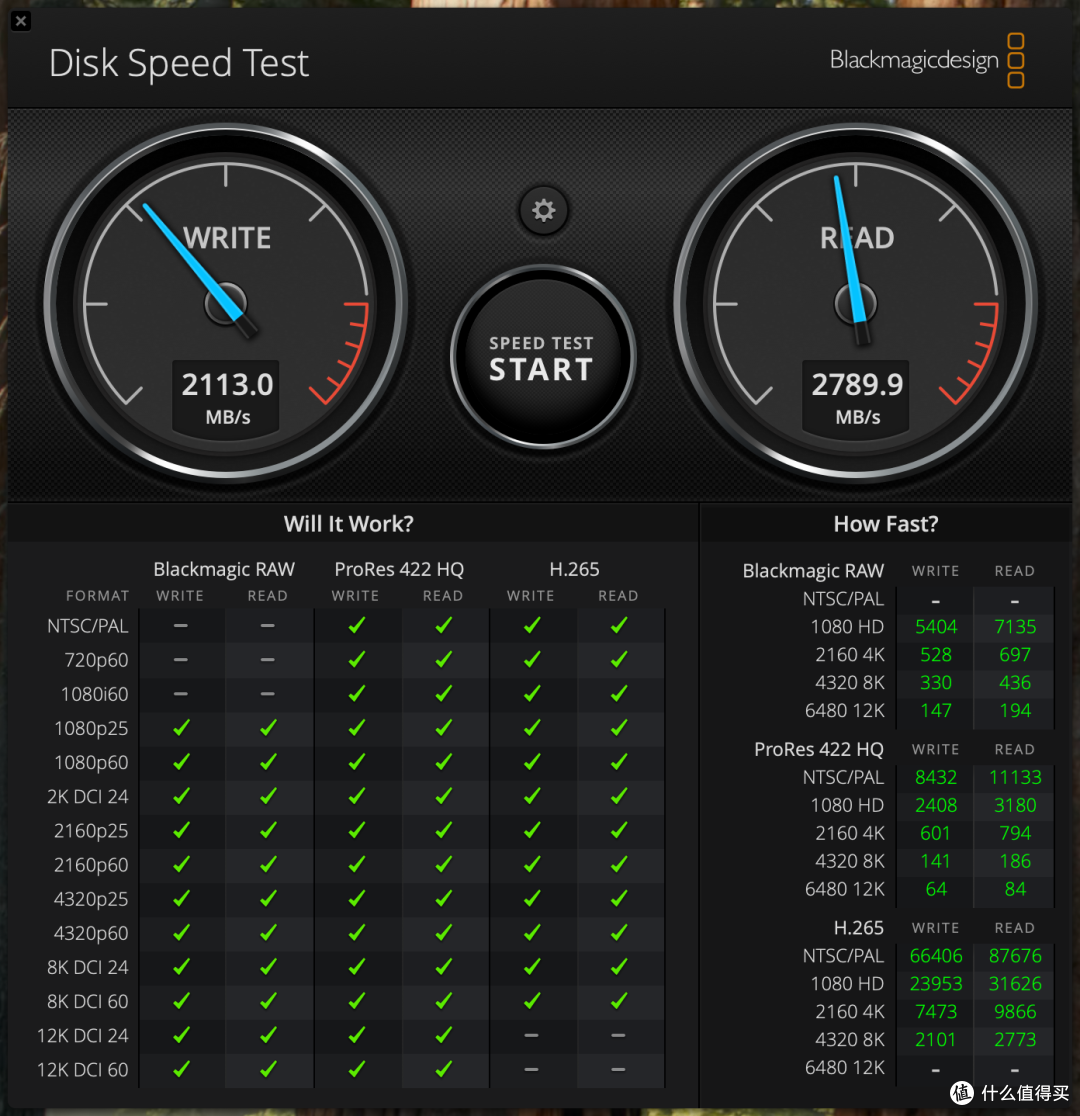The height and width of the screenshot is (1116, 1080).
Task: Click the 12K DCI 60 format row label
Action: (83, 1070)
